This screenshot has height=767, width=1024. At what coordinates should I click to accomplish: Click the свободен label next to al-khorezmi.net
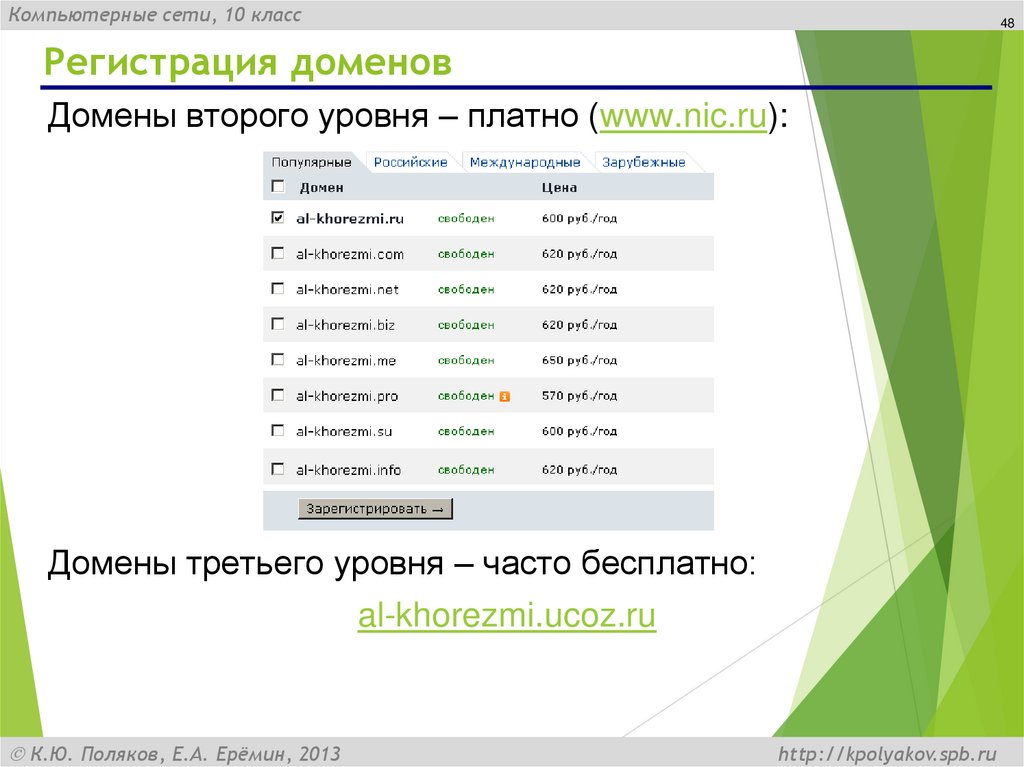[466, 288]
